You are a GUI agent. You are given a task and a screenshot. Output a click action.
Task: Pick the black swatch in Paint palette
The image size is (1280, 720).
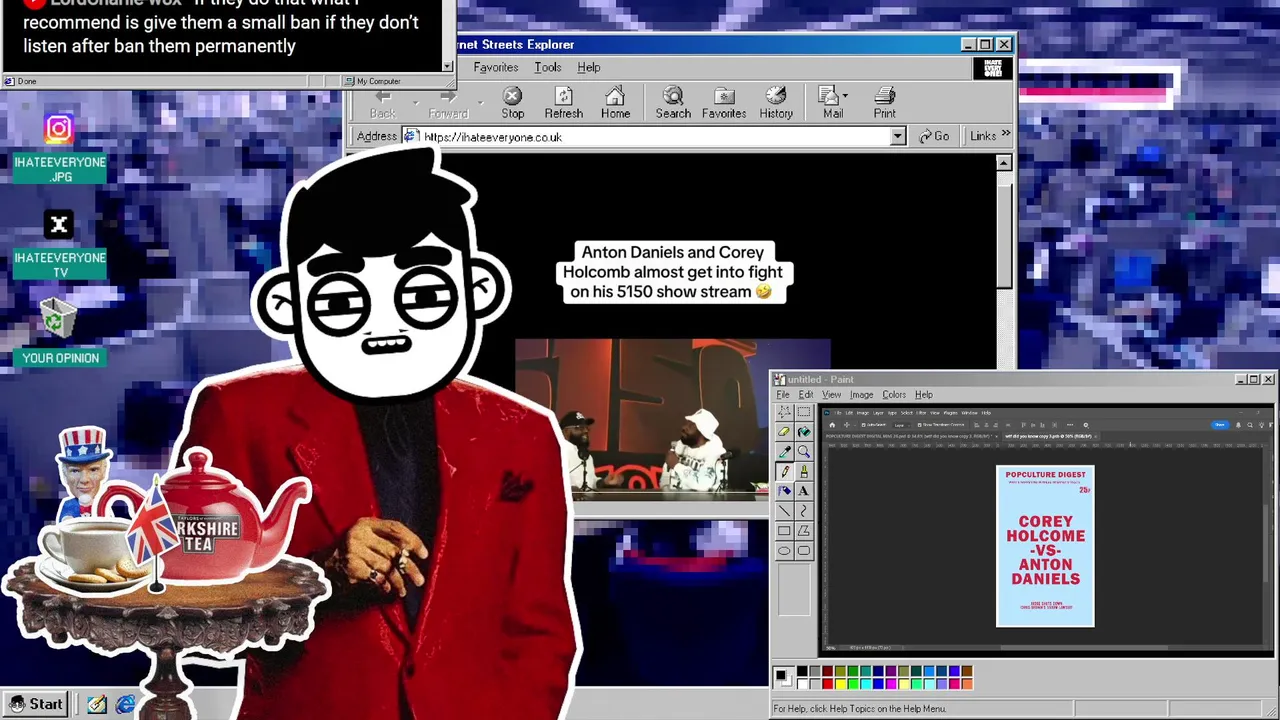(x=802, y=671)
